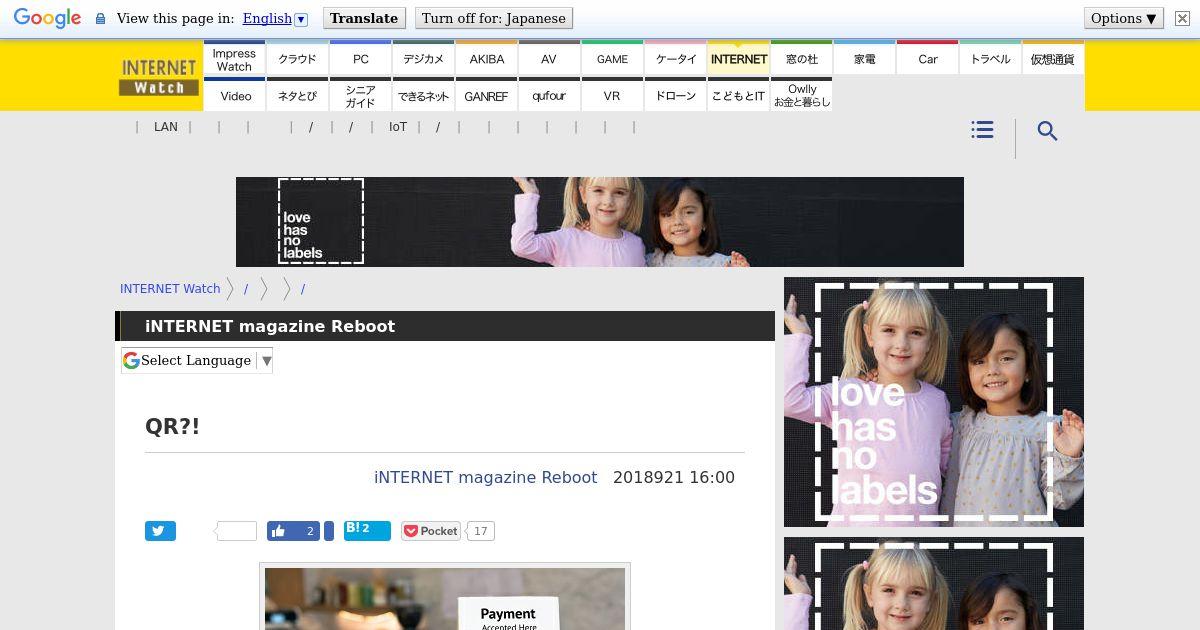Open the 仮想通貨 tab
The height and width of the screenshot is (630, 1200).
[1053, 59]
